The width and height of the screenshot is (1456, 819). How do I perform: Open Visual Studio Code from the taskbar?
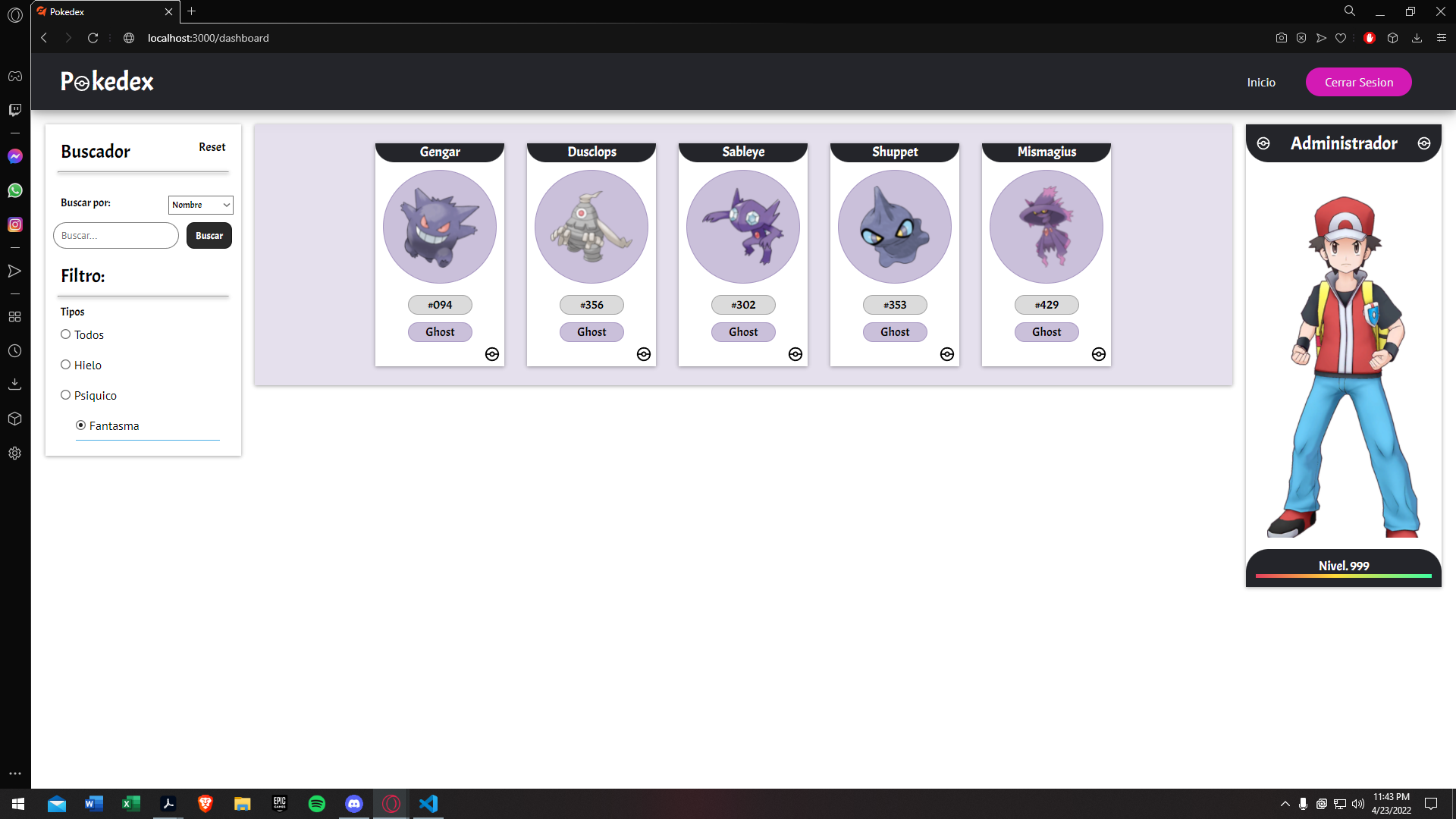pos(428,804)
